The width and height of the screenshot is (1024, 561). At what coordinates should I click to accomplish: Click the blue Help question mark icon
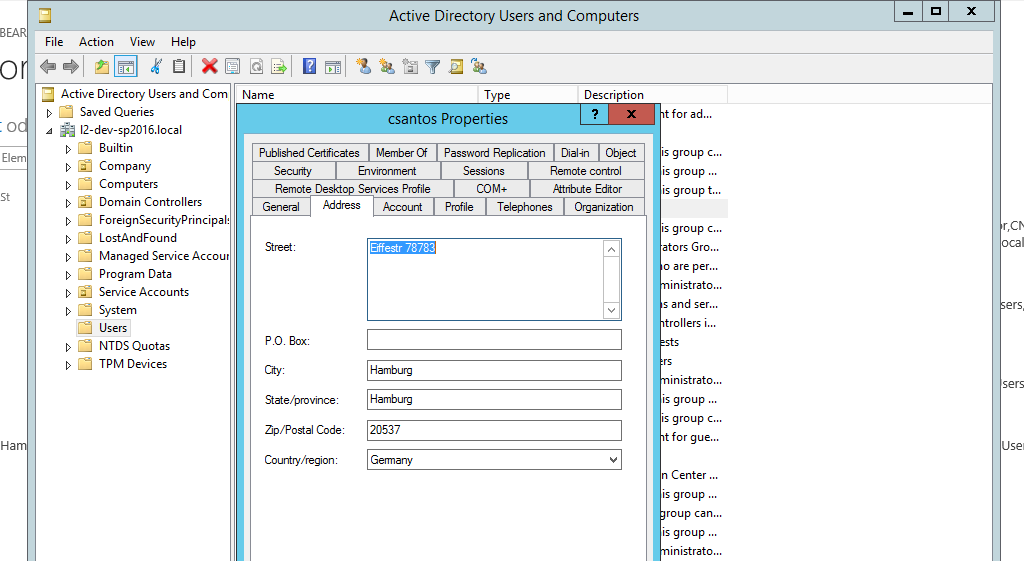(x=309, y=67)
